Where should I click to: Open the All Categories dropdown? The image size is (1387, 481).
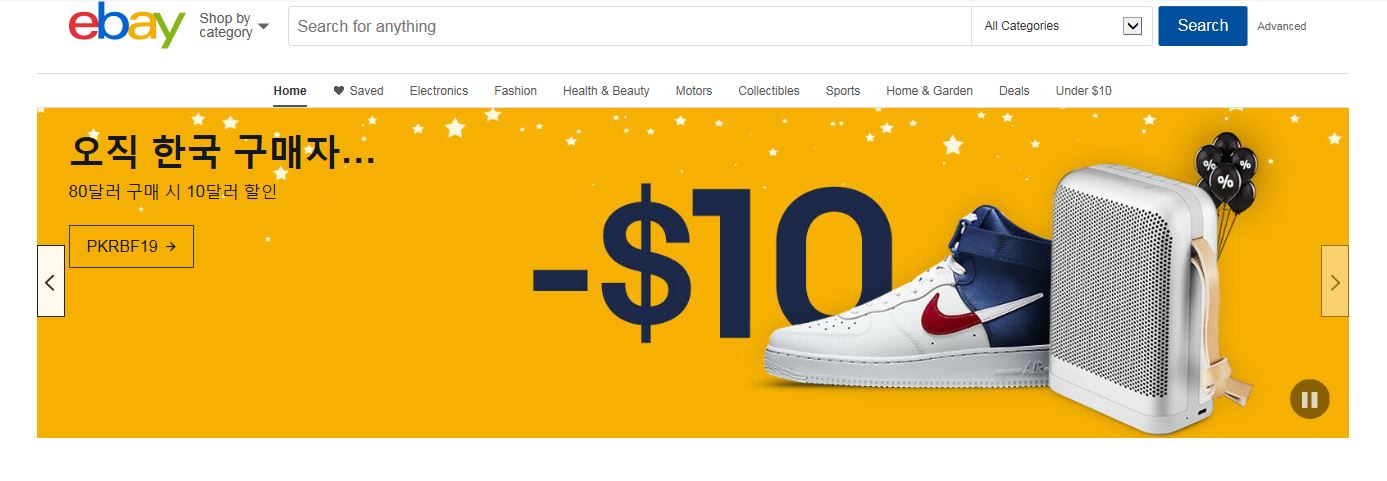tap(1062, 26)
